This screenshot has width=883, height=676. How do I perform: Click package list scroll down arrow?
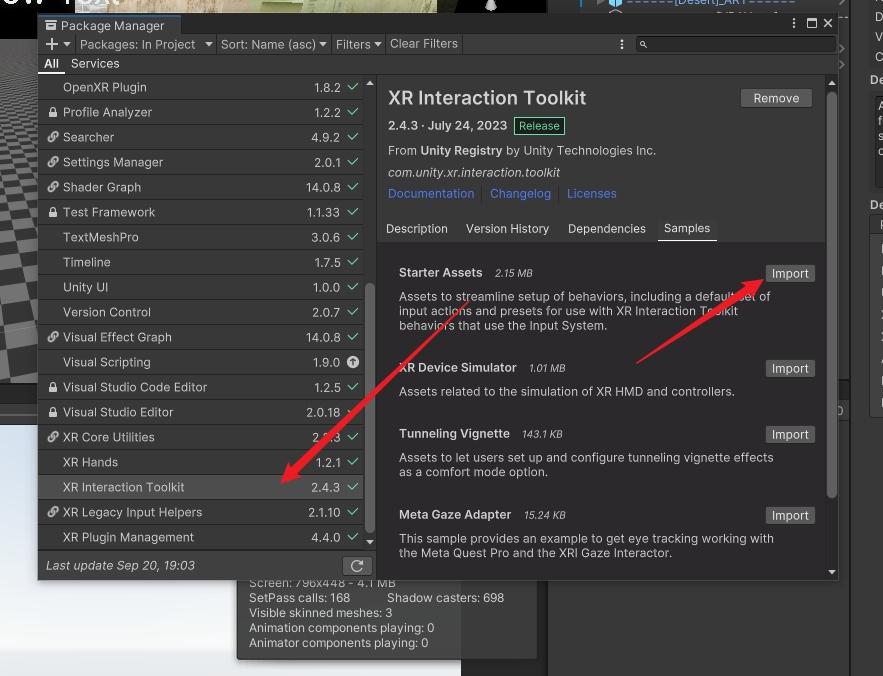(370, 541)
